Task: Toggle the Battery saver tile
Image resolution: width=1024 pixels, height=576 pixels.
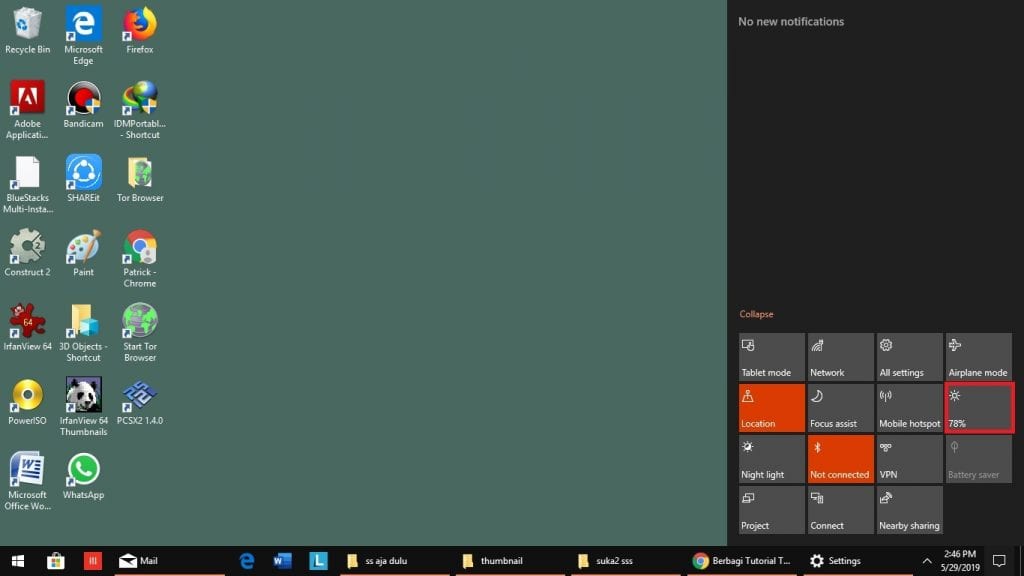Action: tap(979, 458)
